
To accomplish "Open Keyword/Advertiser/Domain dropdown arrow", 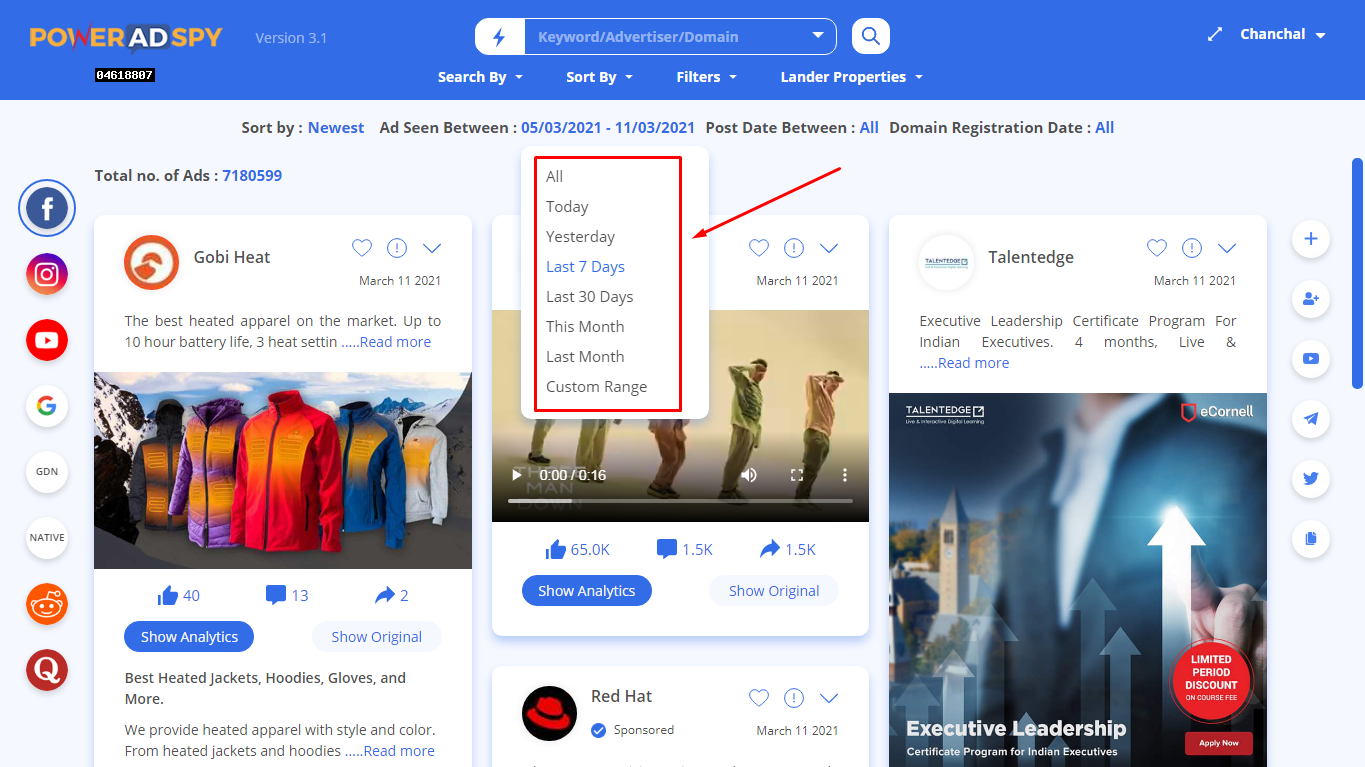I will tap(817, 37).
